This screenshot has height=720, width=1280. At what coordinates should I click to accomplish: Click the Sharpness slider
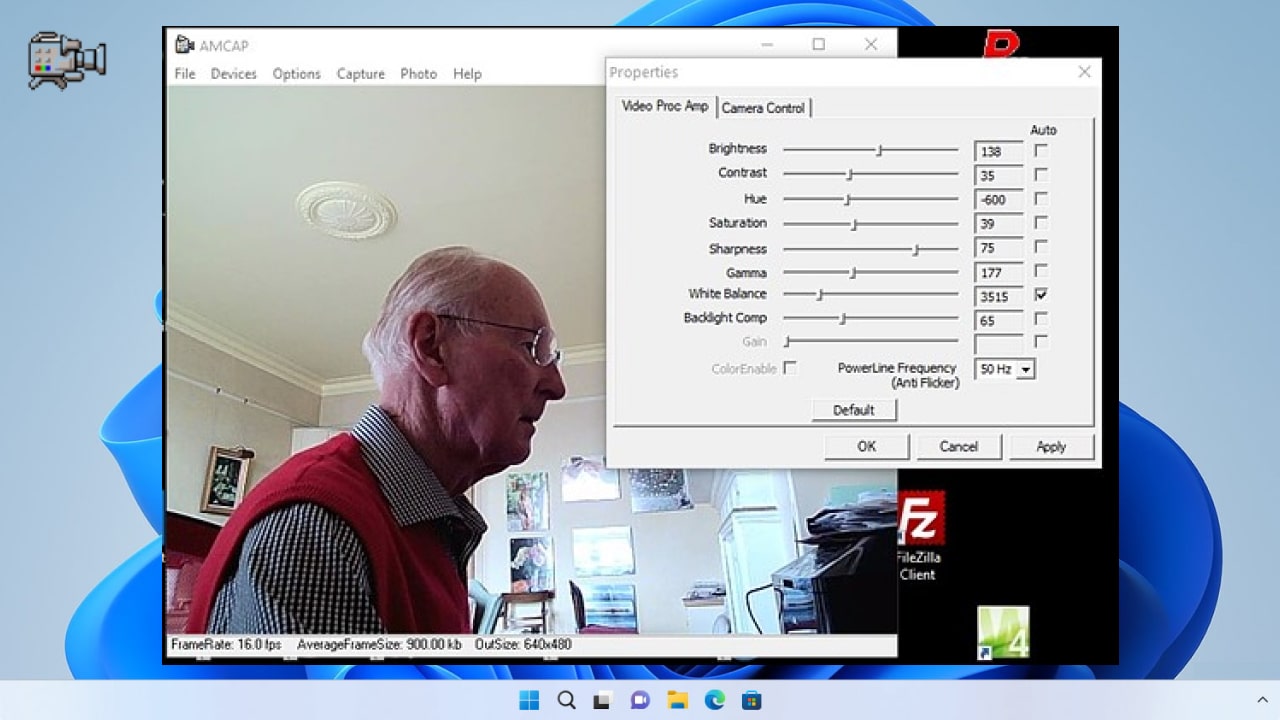click(870, 249)
